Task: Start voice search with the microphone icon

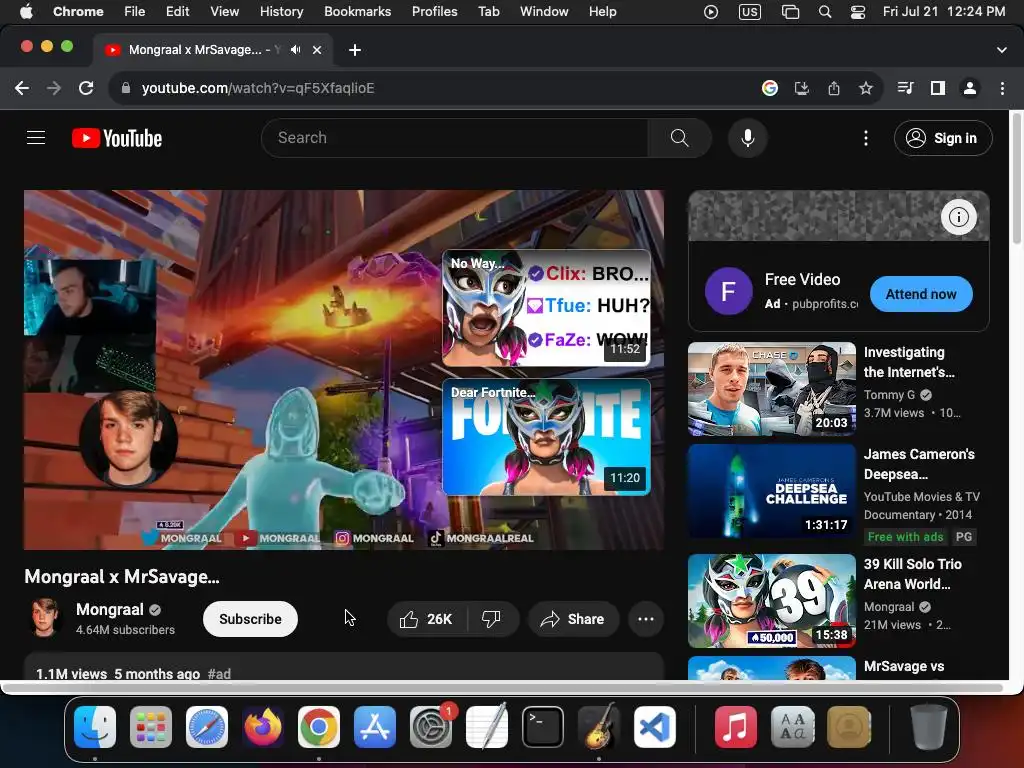Action: (748, 138)
